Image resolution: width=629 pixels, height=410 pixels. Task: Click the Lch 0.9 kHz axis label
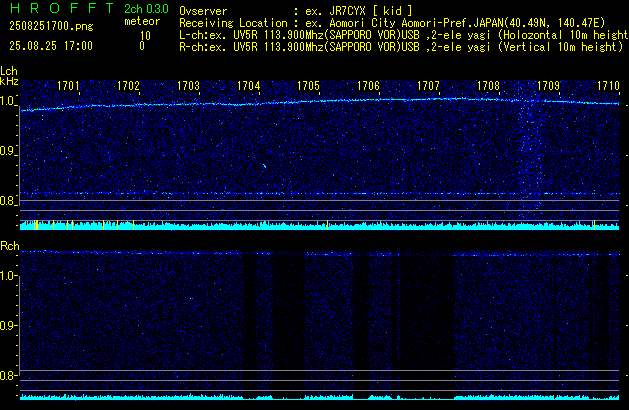click(x=8, y=151)
